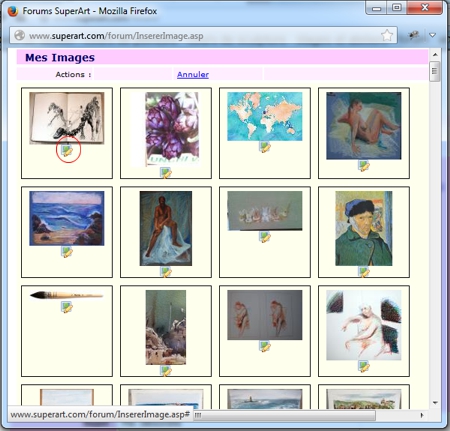Screen dimensions: 450x431
Task: Click the URL address bar
Action: (203, 35)
